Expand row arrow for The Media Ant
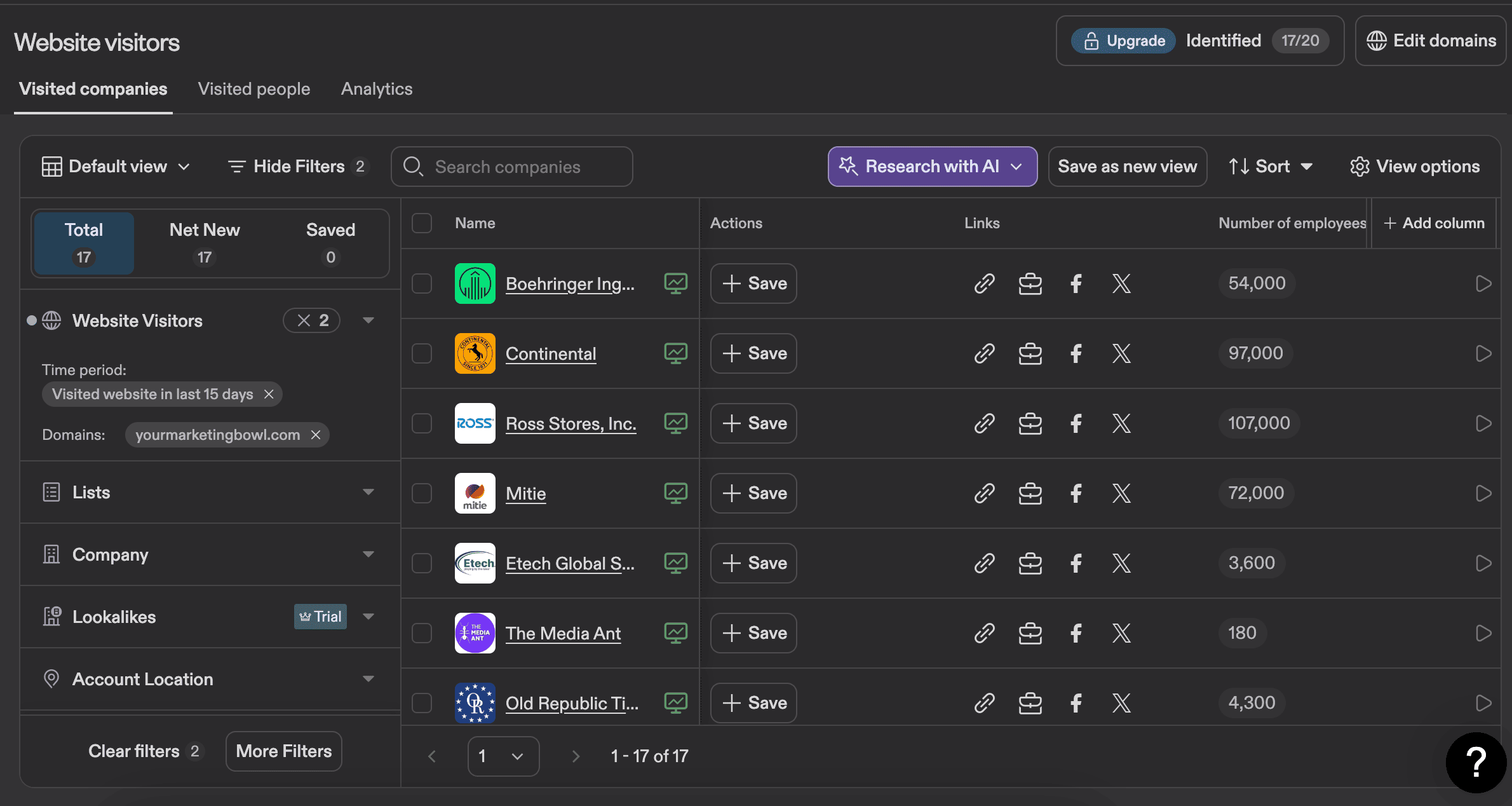The width and height of the screenshot is (1512, 806). point(1483,633)
